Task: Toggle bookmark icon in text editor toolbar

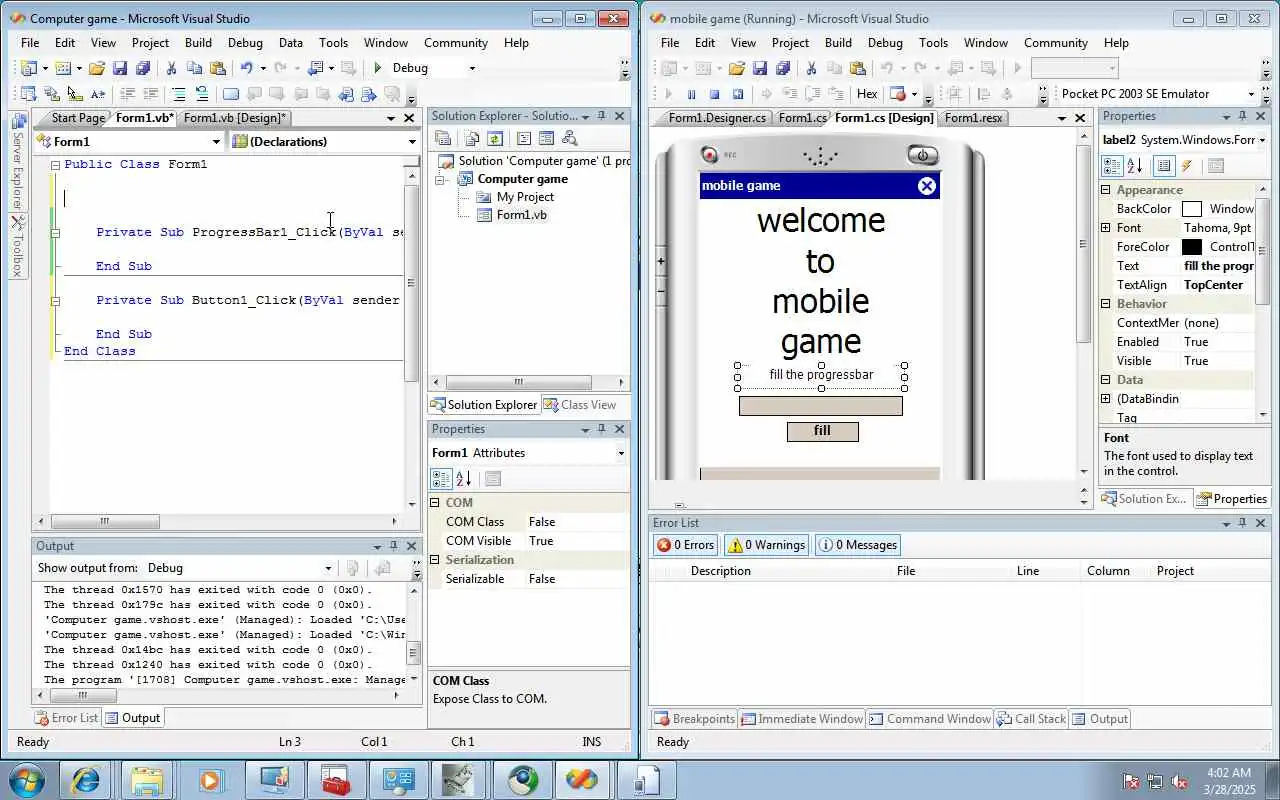Action: 231,94
